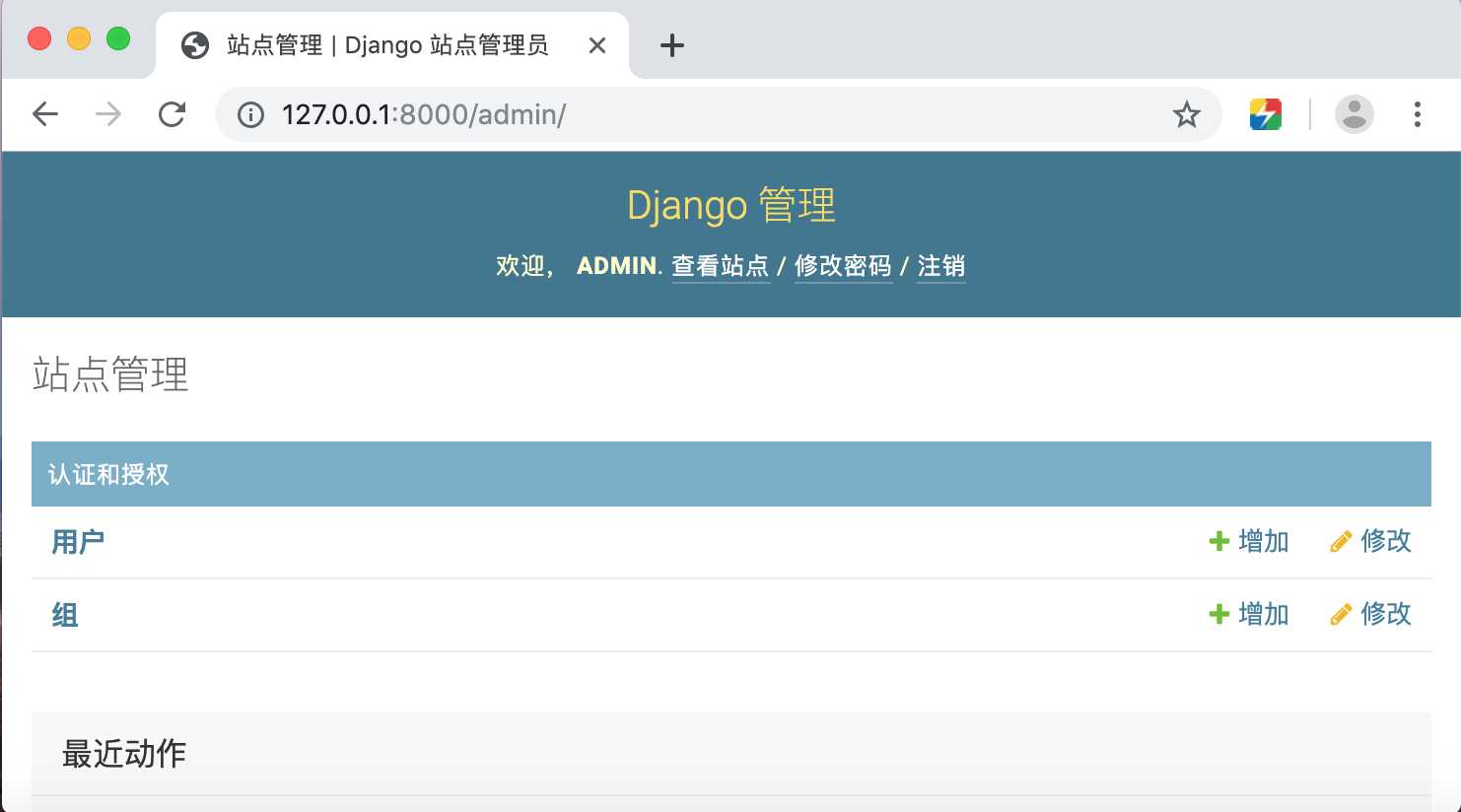
Task: Click 修改 in the 用户 row
Action: point(1370,541)
